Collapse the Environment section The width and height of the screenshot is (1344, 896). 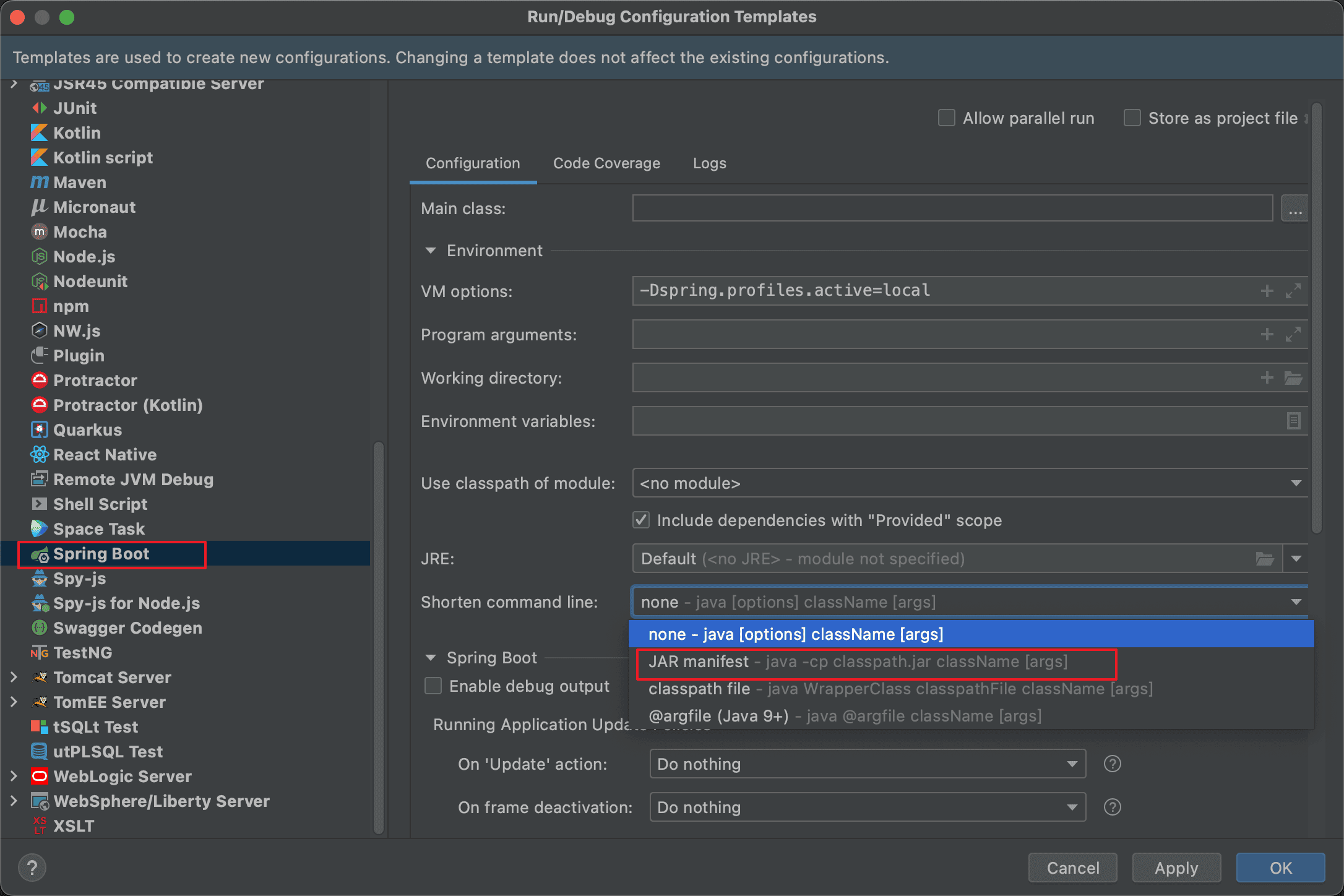point(431,251)
